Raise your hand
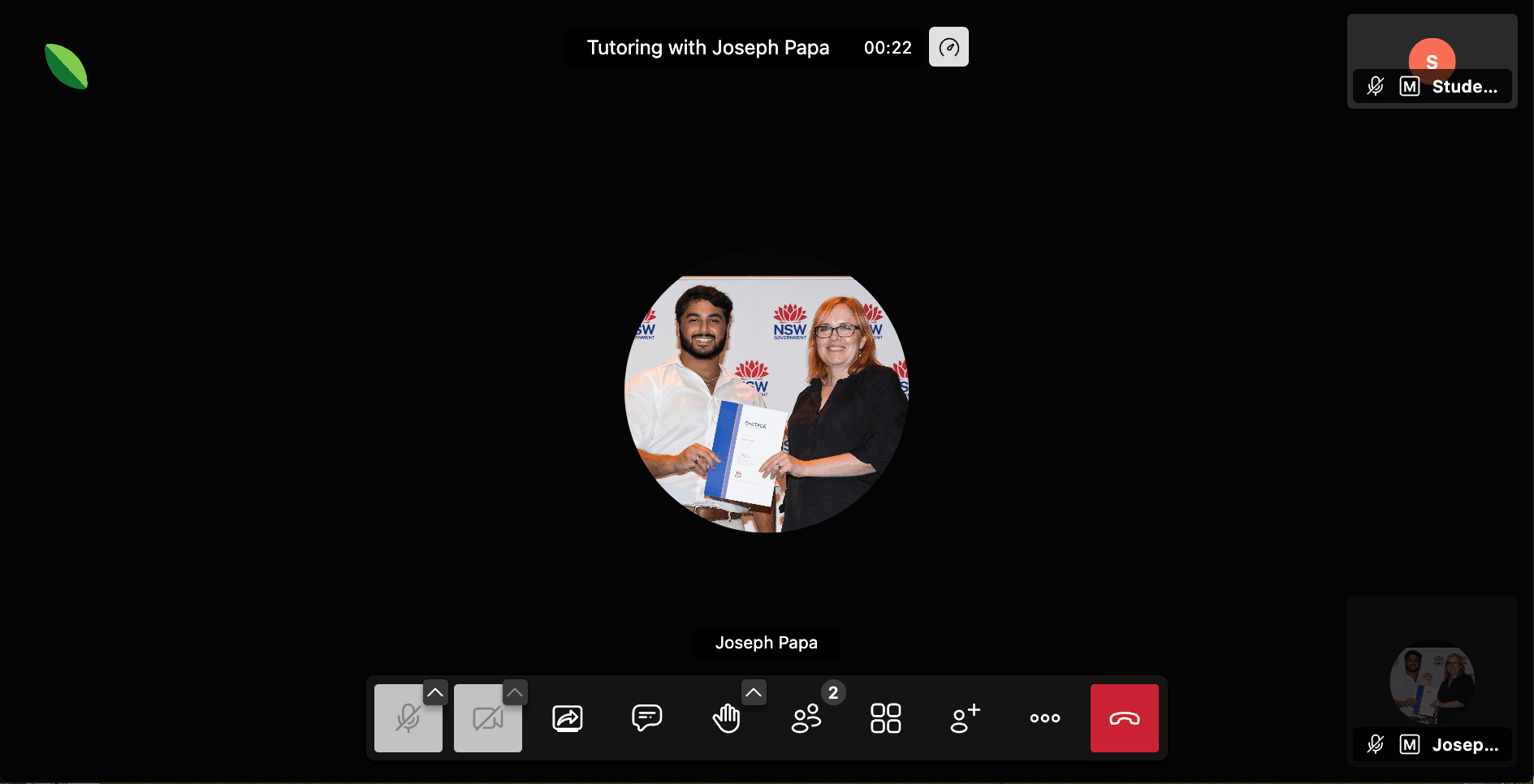This screenshot has width=1534, height=784. click(726, 717)
